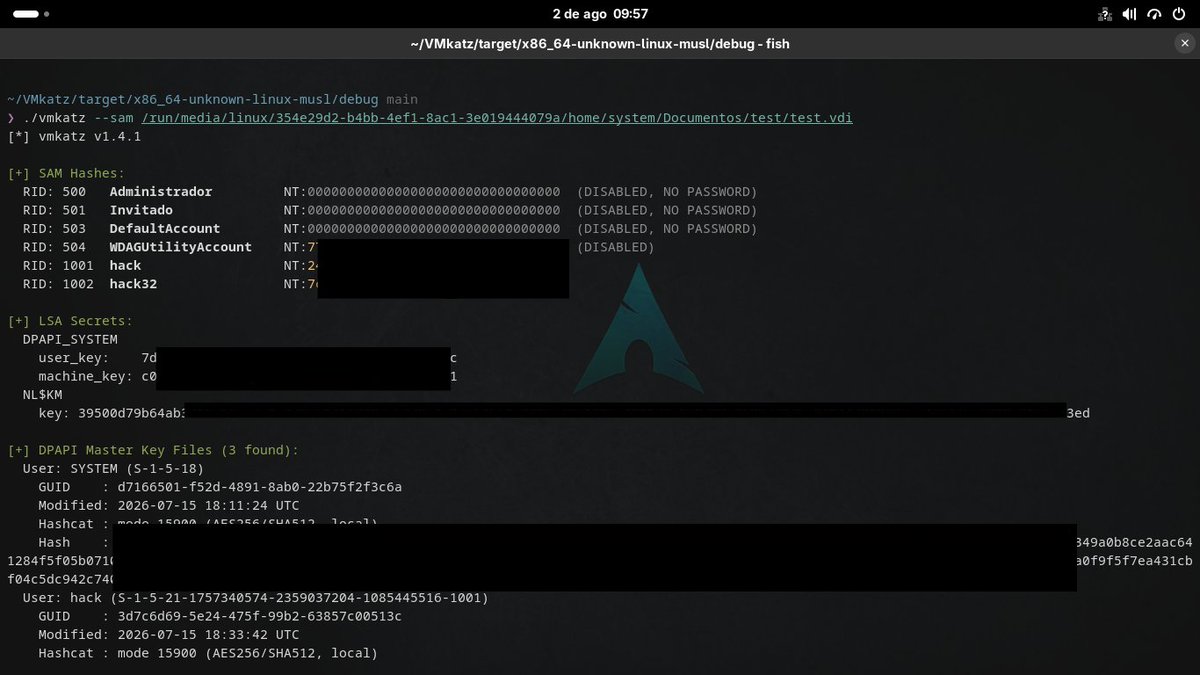Select the hack user SID line ending in -1001

pos(255,598)
